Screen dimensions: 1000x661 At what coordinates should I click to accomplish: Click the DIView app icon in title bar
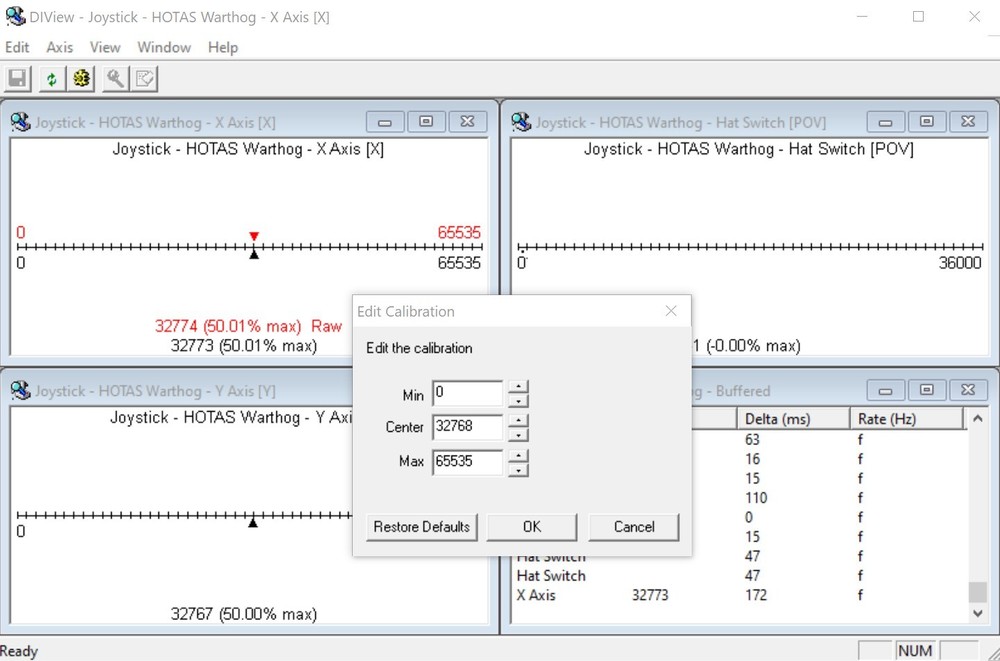point(15,17)
